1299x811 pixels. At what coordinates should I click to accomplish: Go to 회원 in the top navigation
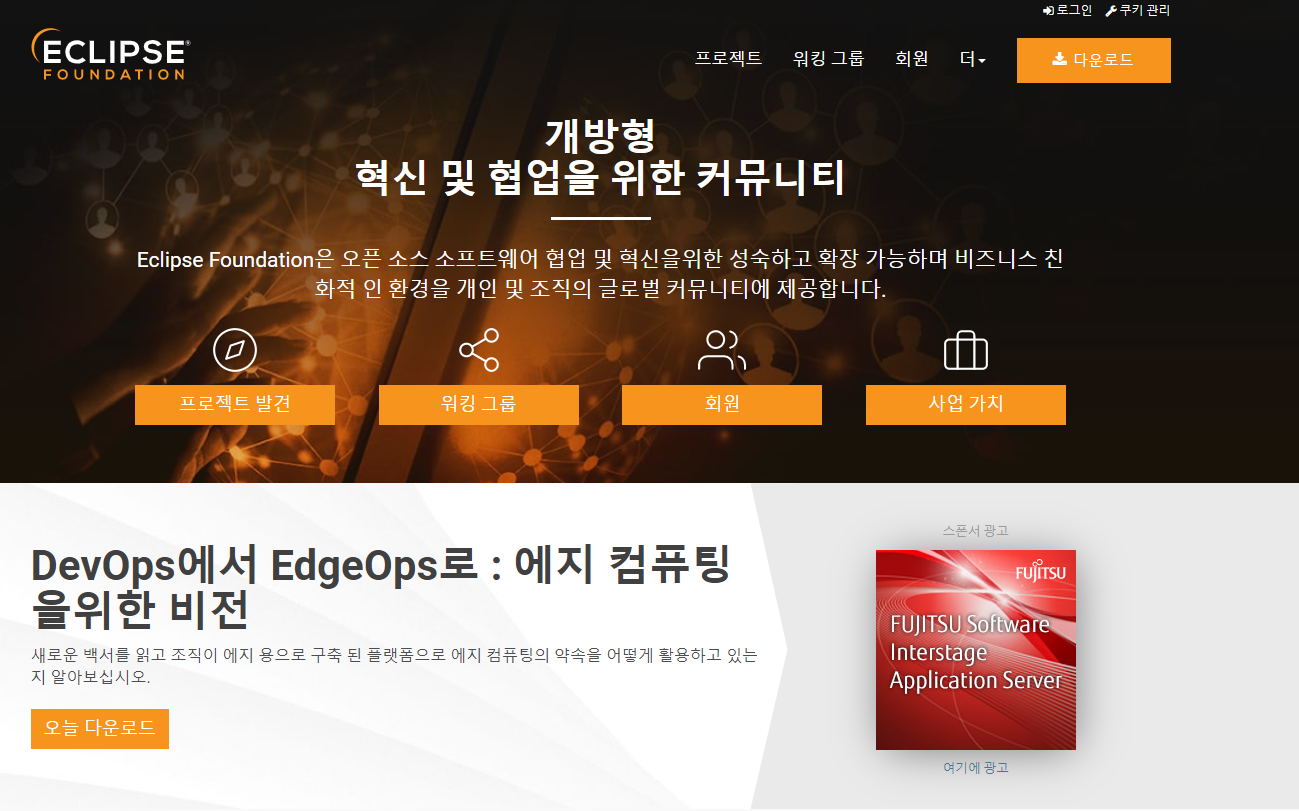click(x=912, y=59)
